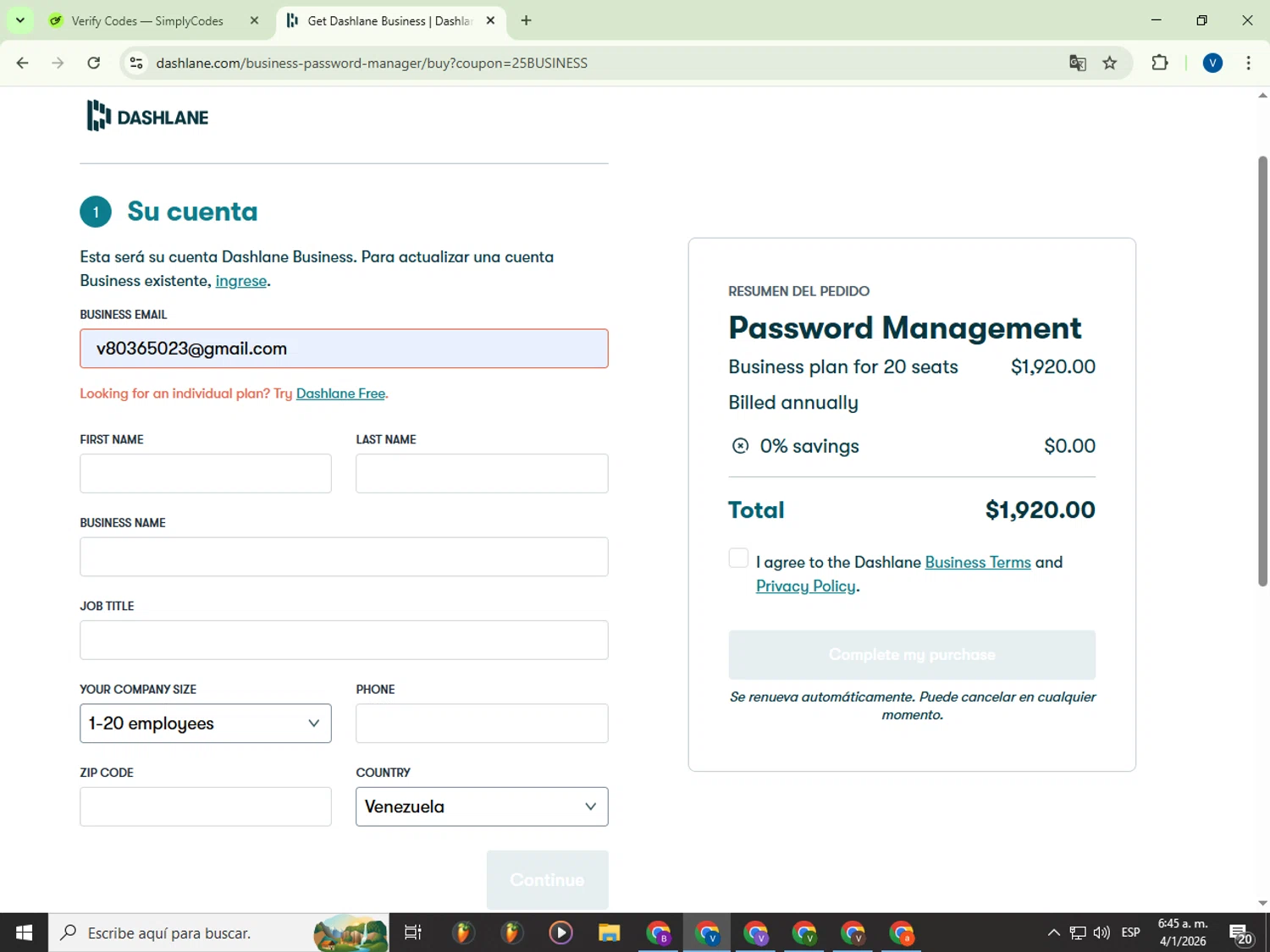Agree to Dashlane Business Terms checkbox
The height and width of the screenshot is (952, 1270).
738,559
